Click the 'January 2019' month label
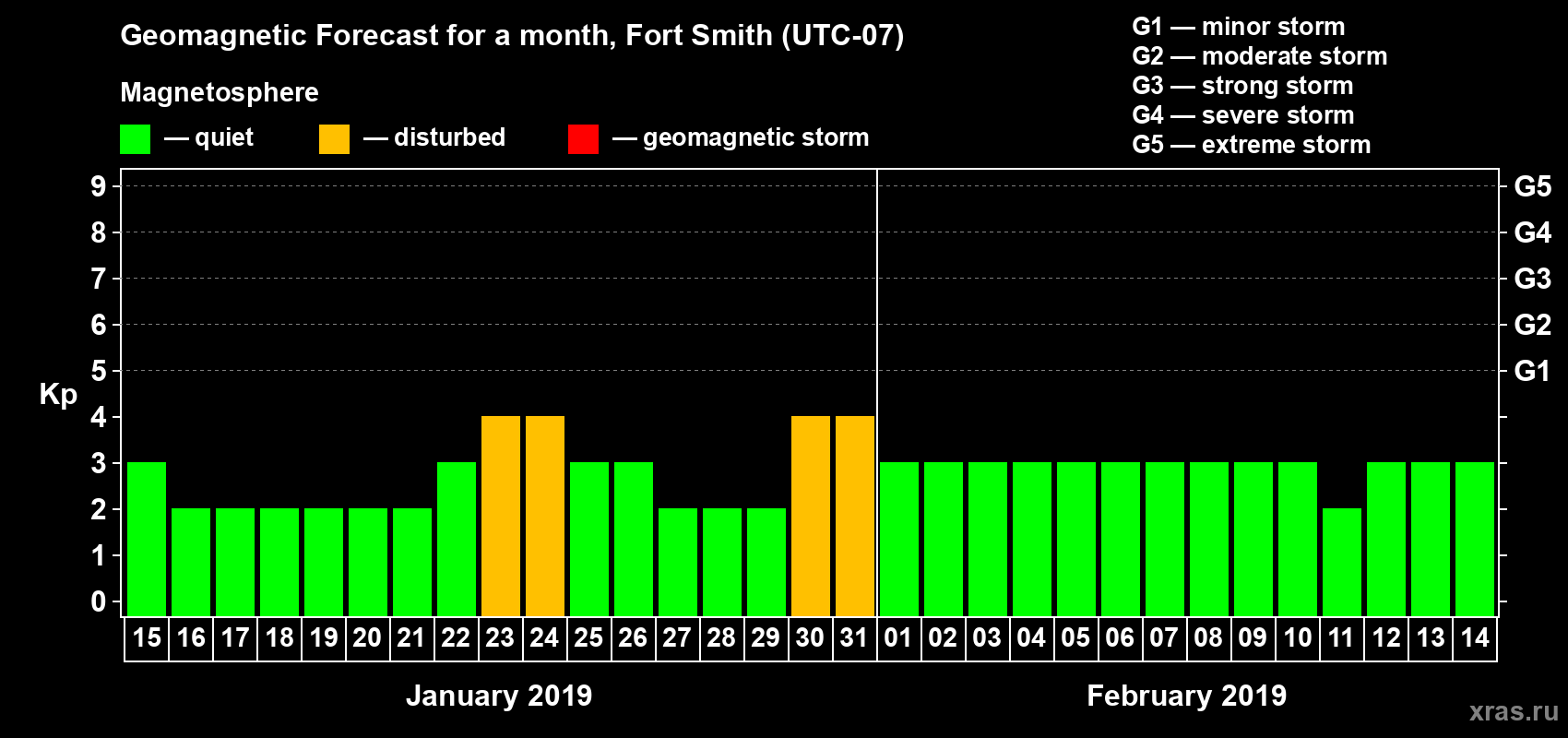 [x=499, y=696]
